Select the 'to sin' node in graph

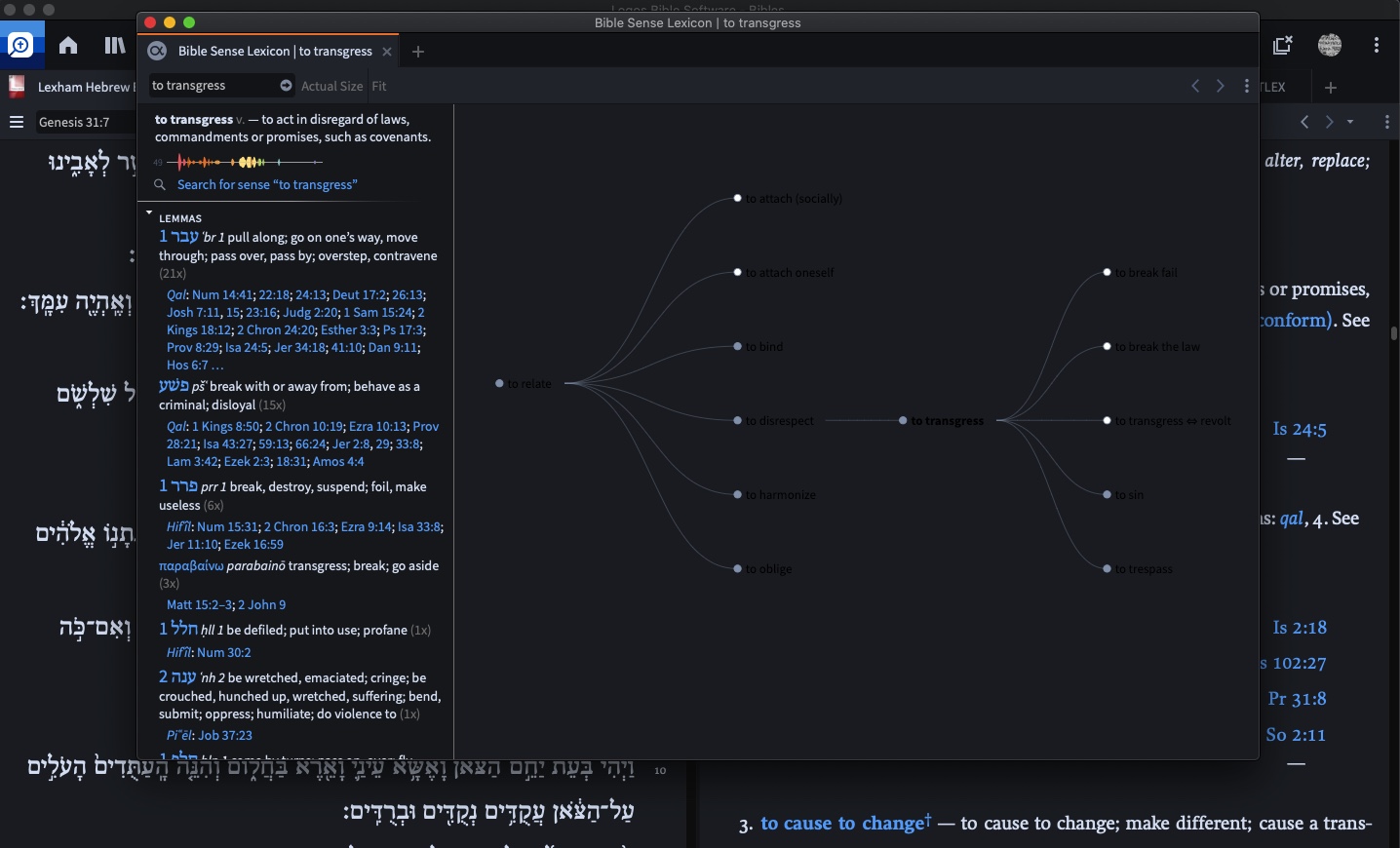[1108, 495]
